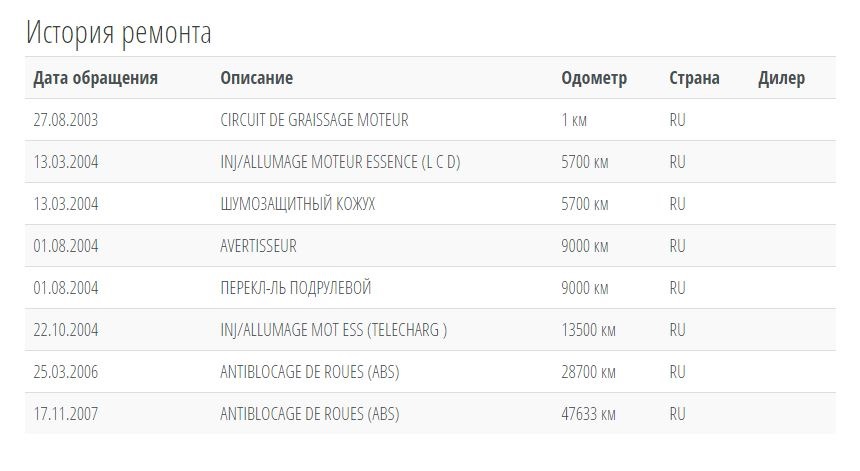Select CIRCUIT DE GRAISSAGE MOTEUR description

[314, 120]
